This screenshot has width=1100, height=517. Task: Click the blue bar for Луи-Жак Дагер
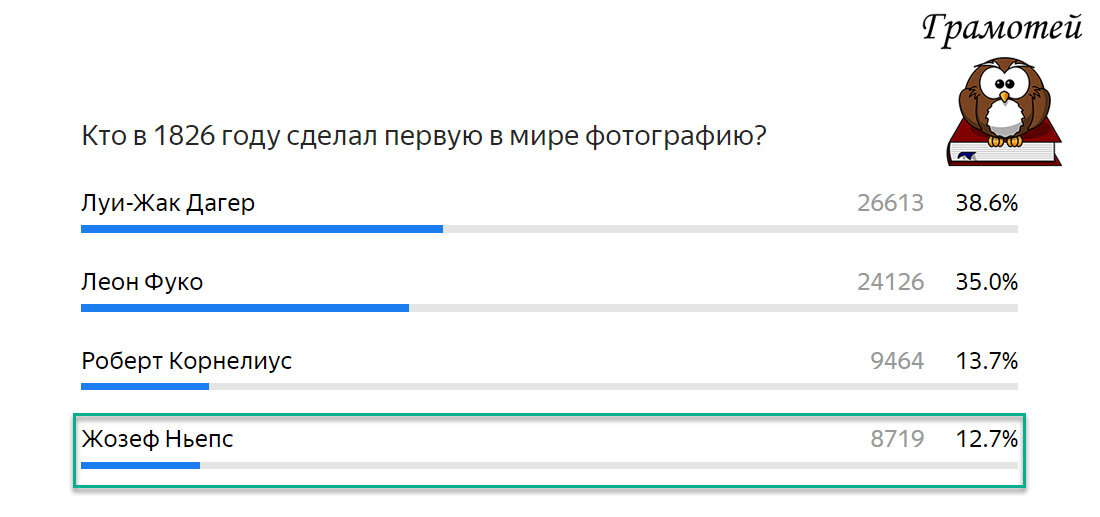click(262, 229)
